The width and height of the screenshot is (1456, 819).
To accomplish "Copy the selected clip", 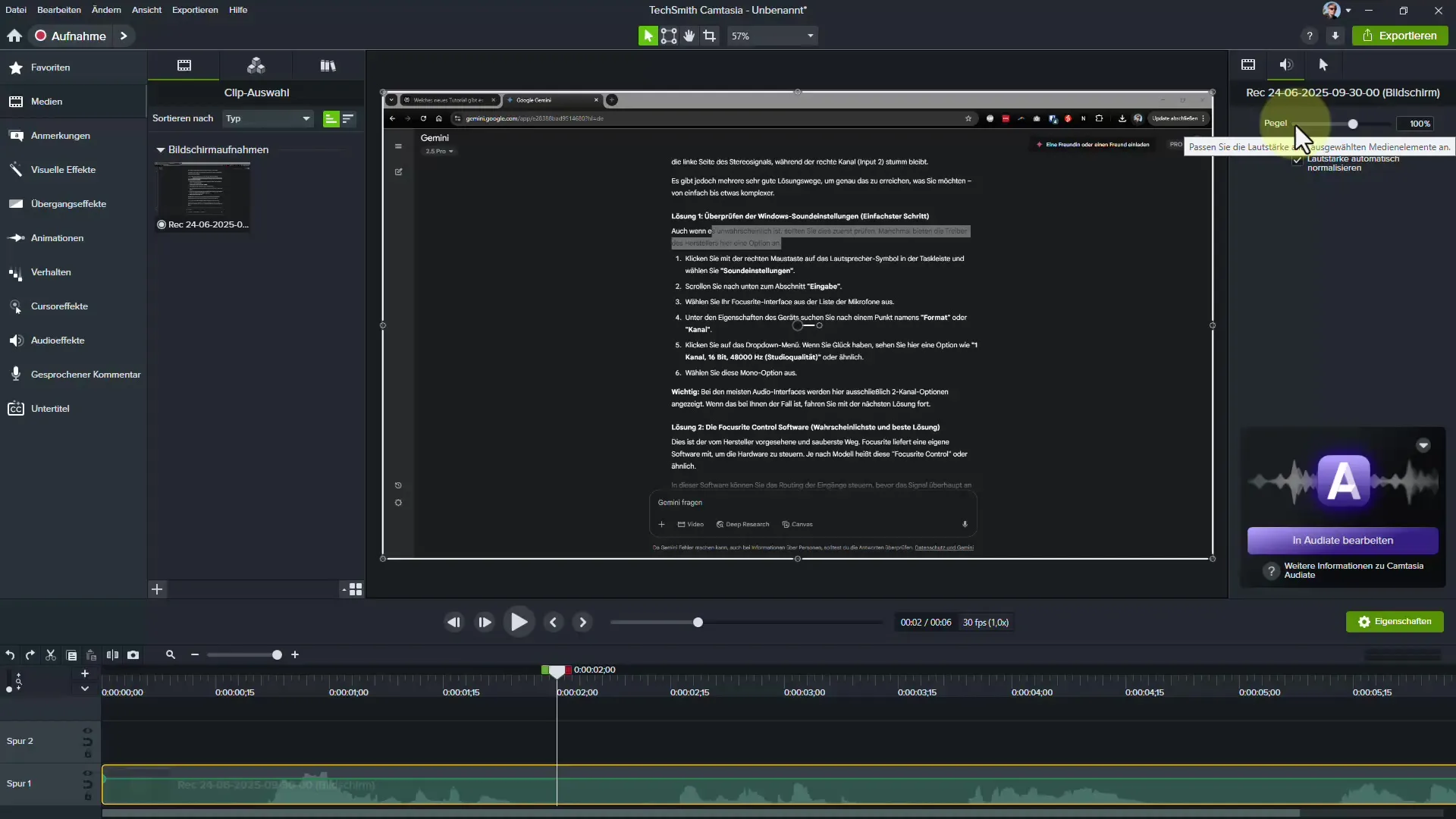I will (71, 655).
